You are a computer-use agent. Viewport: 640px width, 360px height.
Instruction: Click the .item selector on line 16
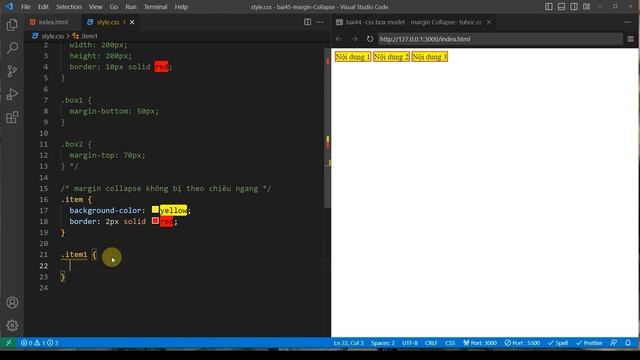(x=72, y=199)
